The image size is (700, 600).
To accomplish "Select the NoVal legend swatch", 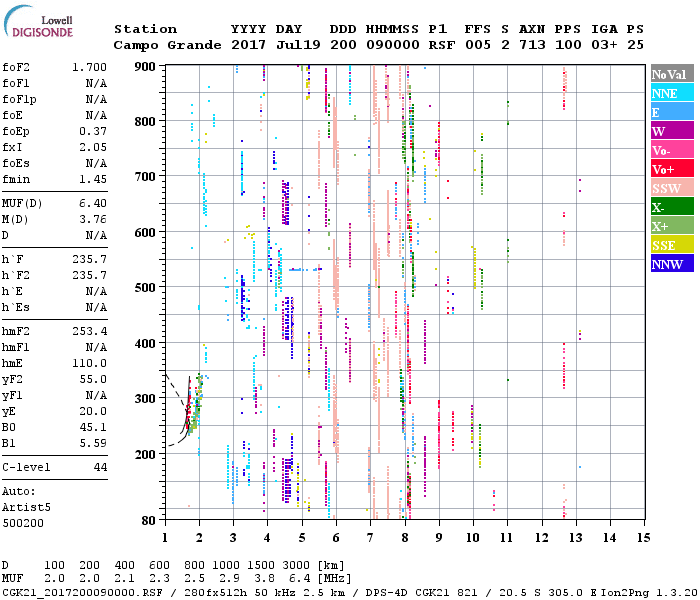I will 671,74.
